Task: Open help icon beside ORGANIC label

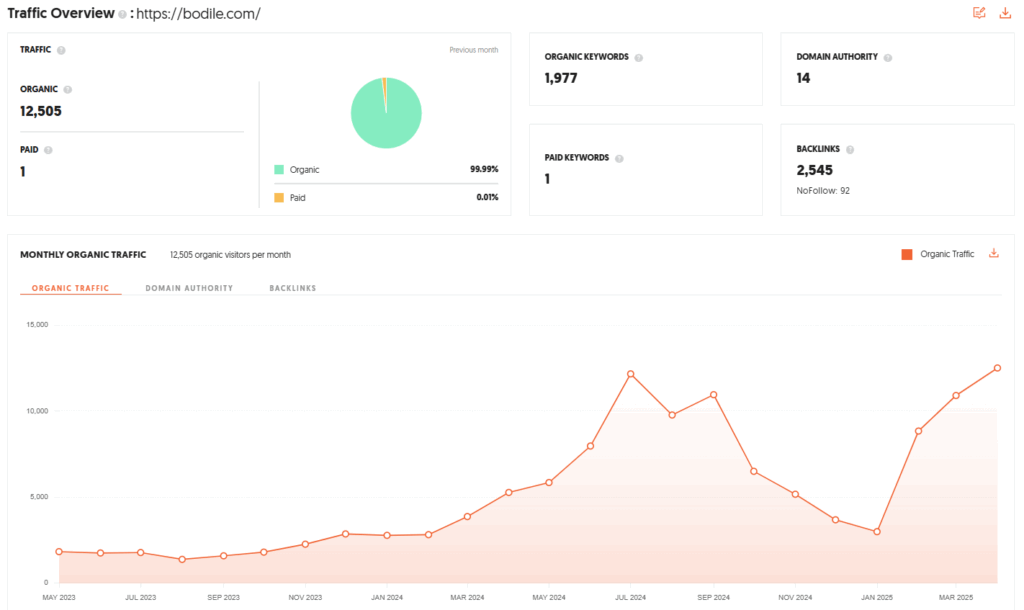Action: coord(67,89)
